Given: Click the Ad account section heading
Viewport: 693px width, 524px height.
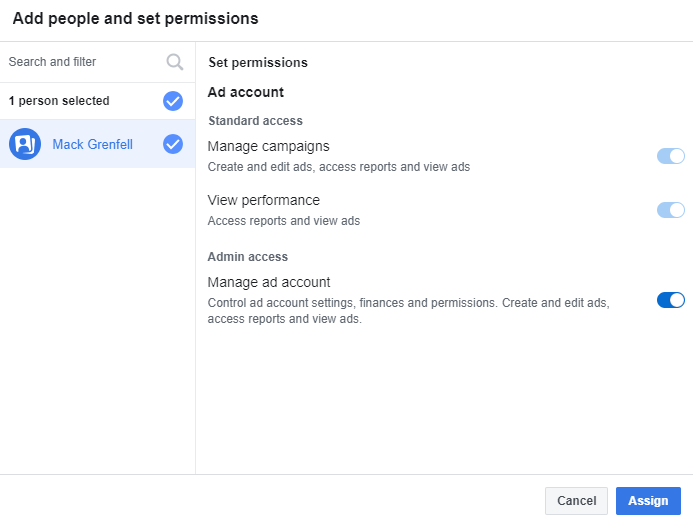Looking at the screenshot, I should [246, 92].
